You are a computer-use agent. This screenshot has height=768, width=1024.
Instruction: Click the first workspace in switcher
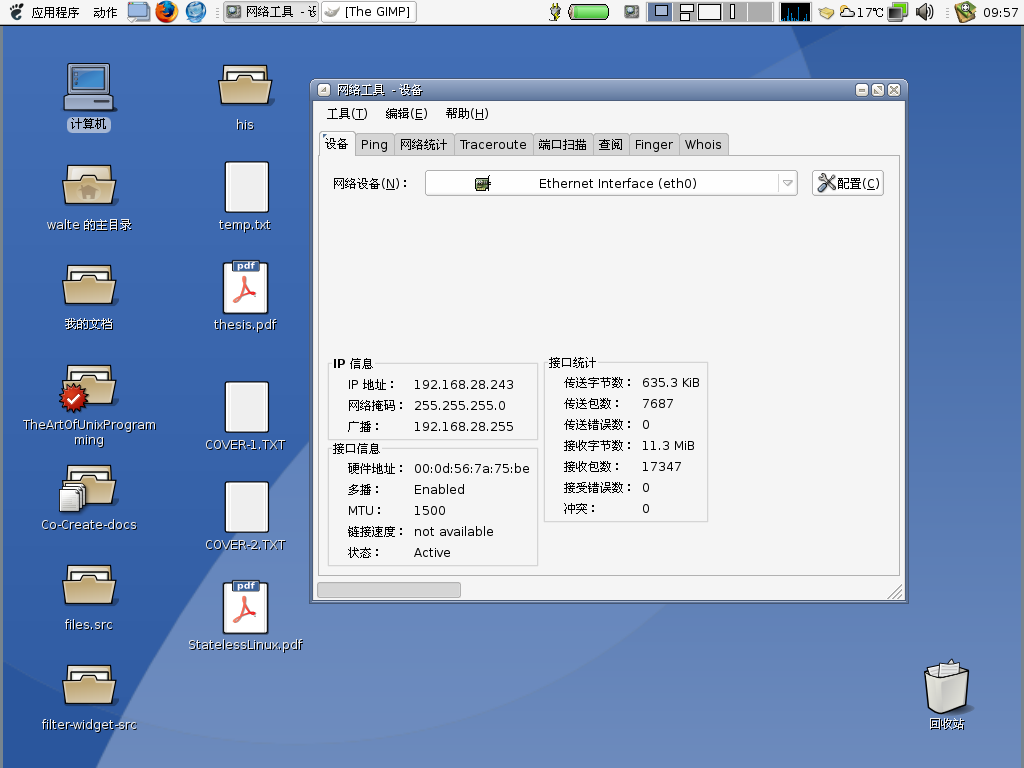(660, 12)
